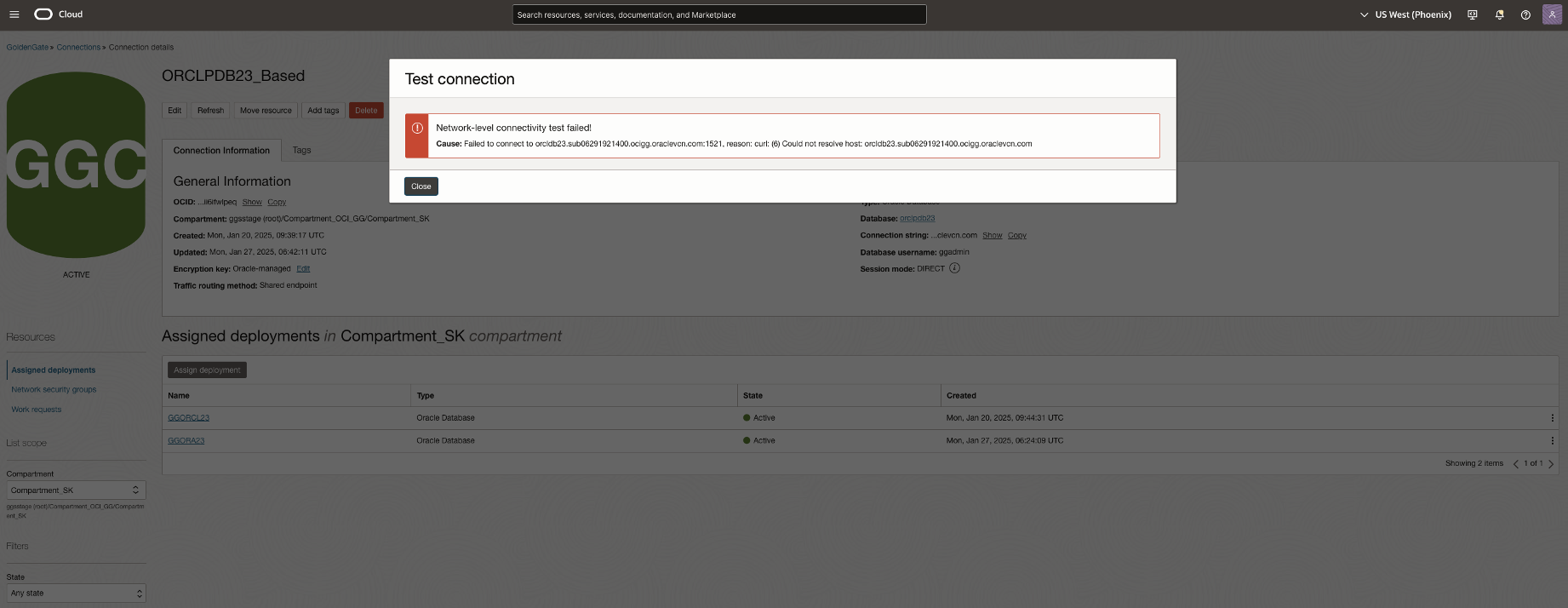
Task: Go to Connections breadcrumb link
Action: tap(78, 48)
